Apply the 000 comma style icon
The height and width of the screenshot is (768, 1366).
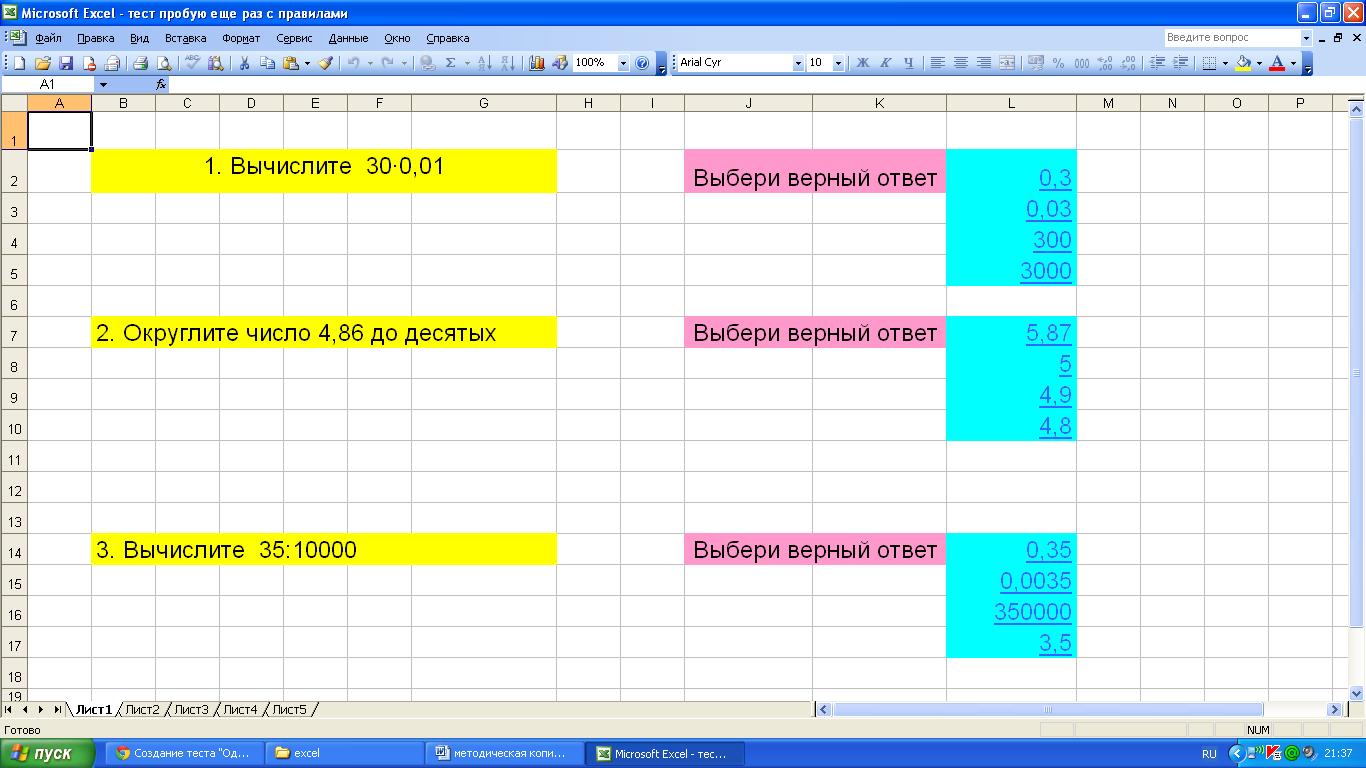click(1081, 63)
